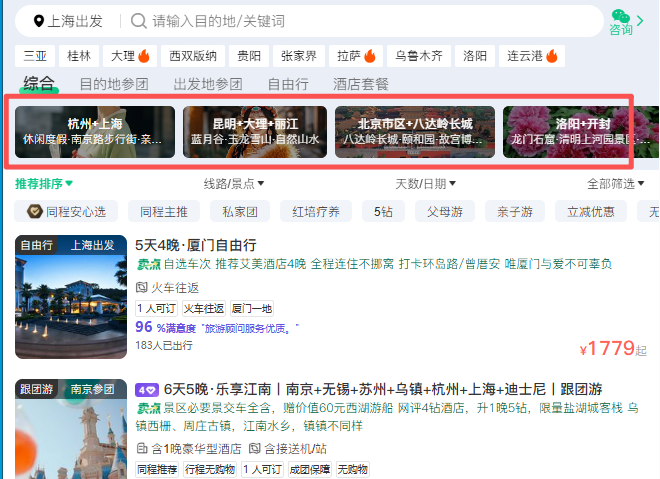Enable the 亲子游 filter chip
Viewport: 660px width, 479px height.
point(515,211)
